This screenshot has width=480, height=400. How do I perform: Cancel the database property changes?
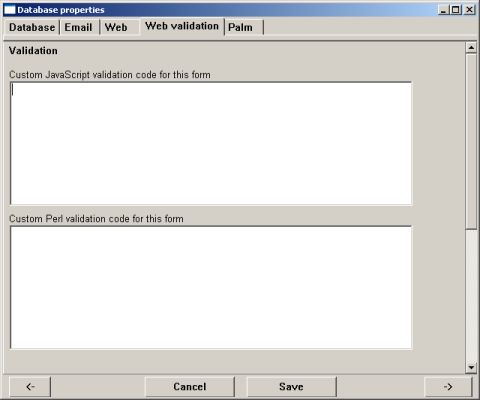point(190,387)
